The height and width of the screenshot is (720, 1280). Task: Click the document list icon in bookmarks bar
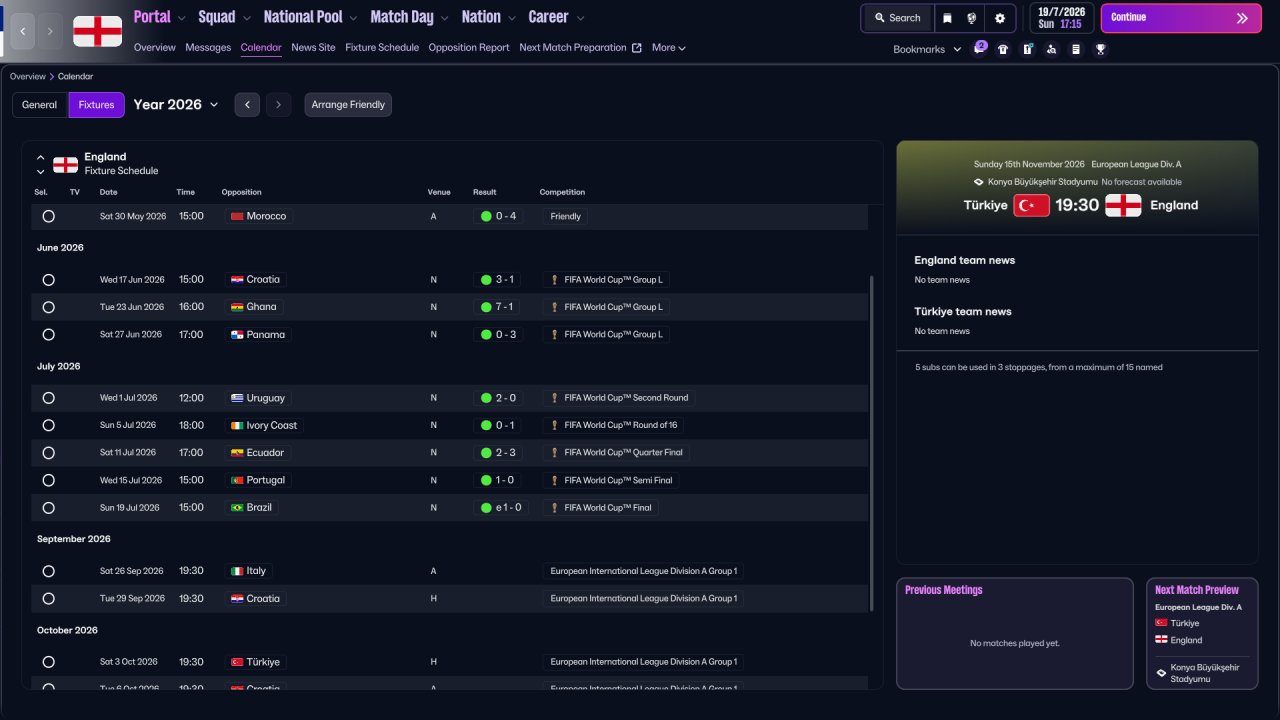(x=1076, y=49)
